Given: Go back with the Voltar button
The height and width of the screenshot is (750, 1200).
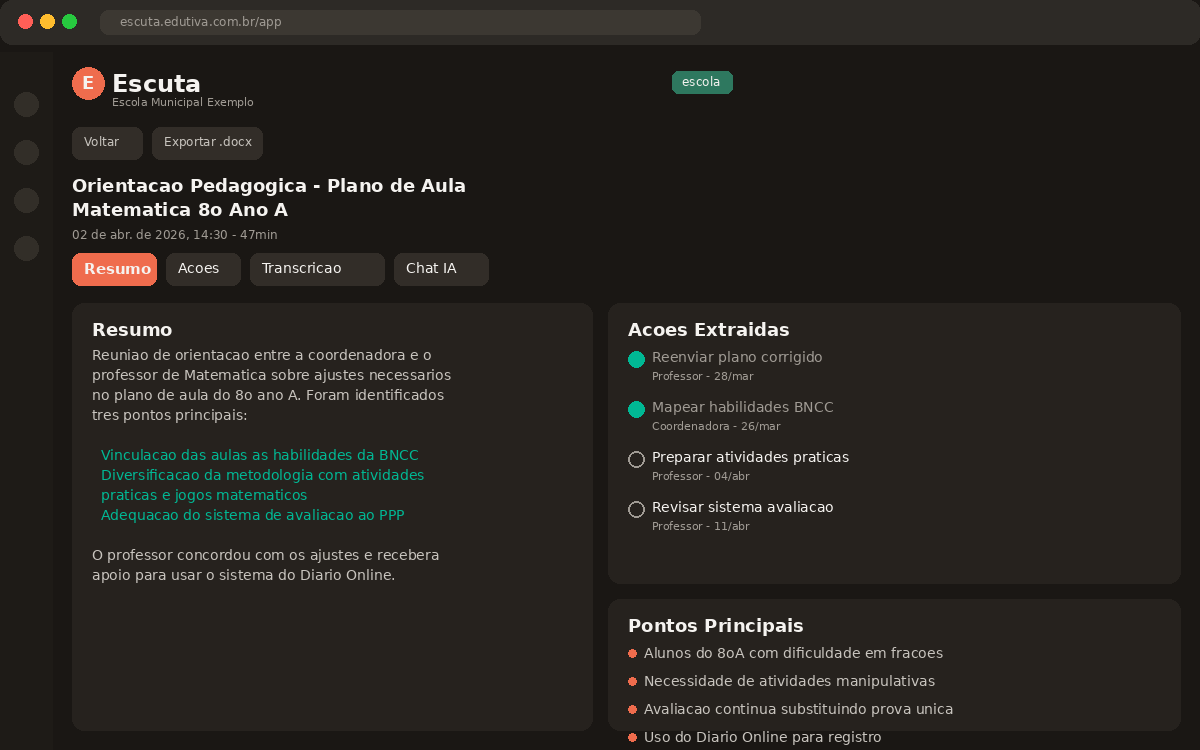Looking at the screenshot, I should click(x=107, y=143).
